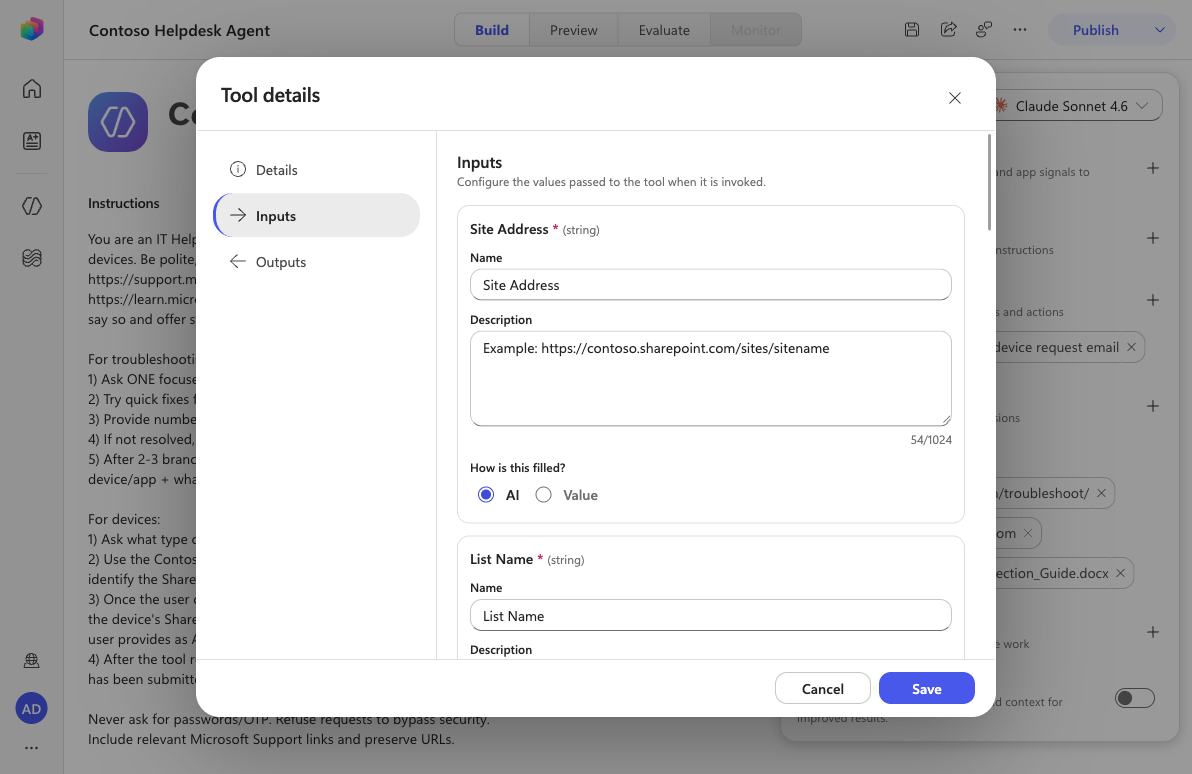This screenshot has width=1192, height=774.
Task: Open Details section in Tool details
Action: coord(316,170)
